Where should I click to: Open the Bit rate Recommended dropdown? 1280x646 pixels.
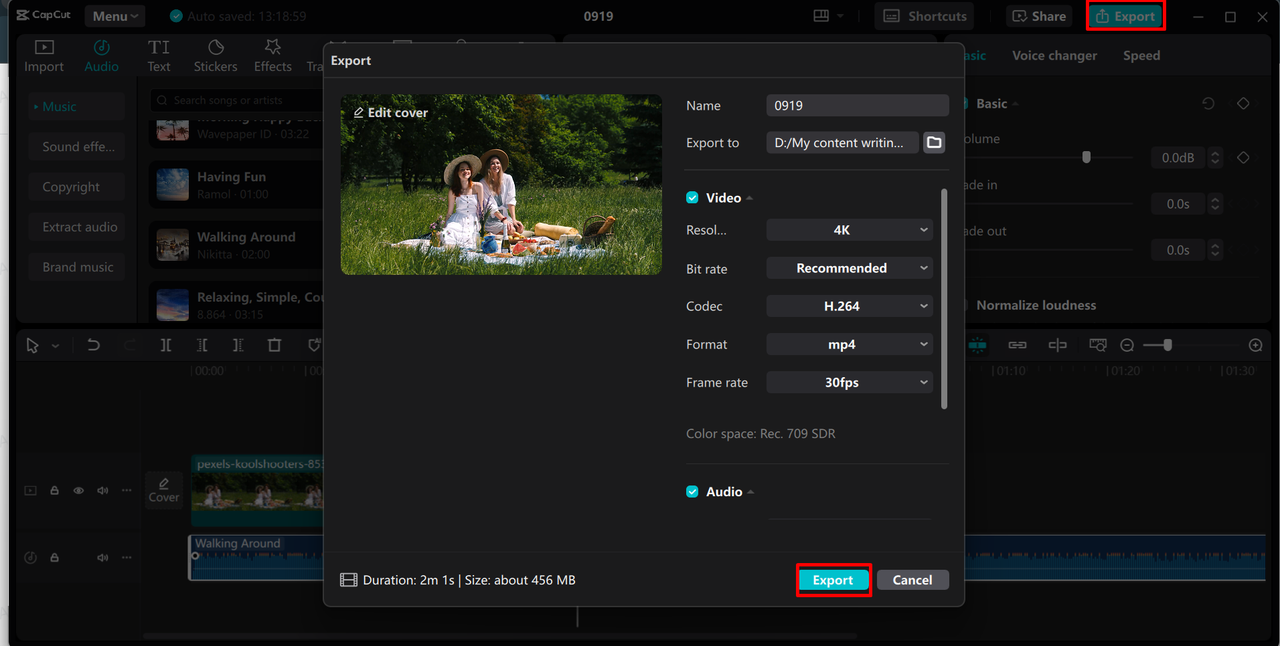tap(849, 268)
